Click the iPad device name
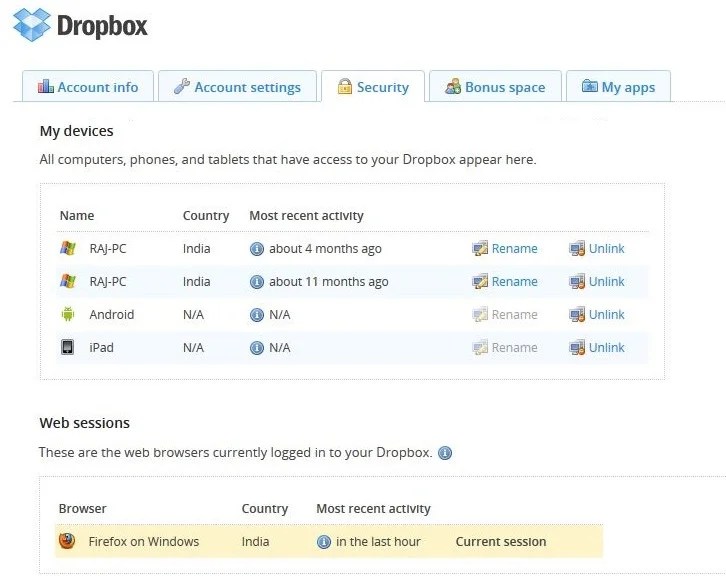This screenshot has height=582, width=726. 101,348
